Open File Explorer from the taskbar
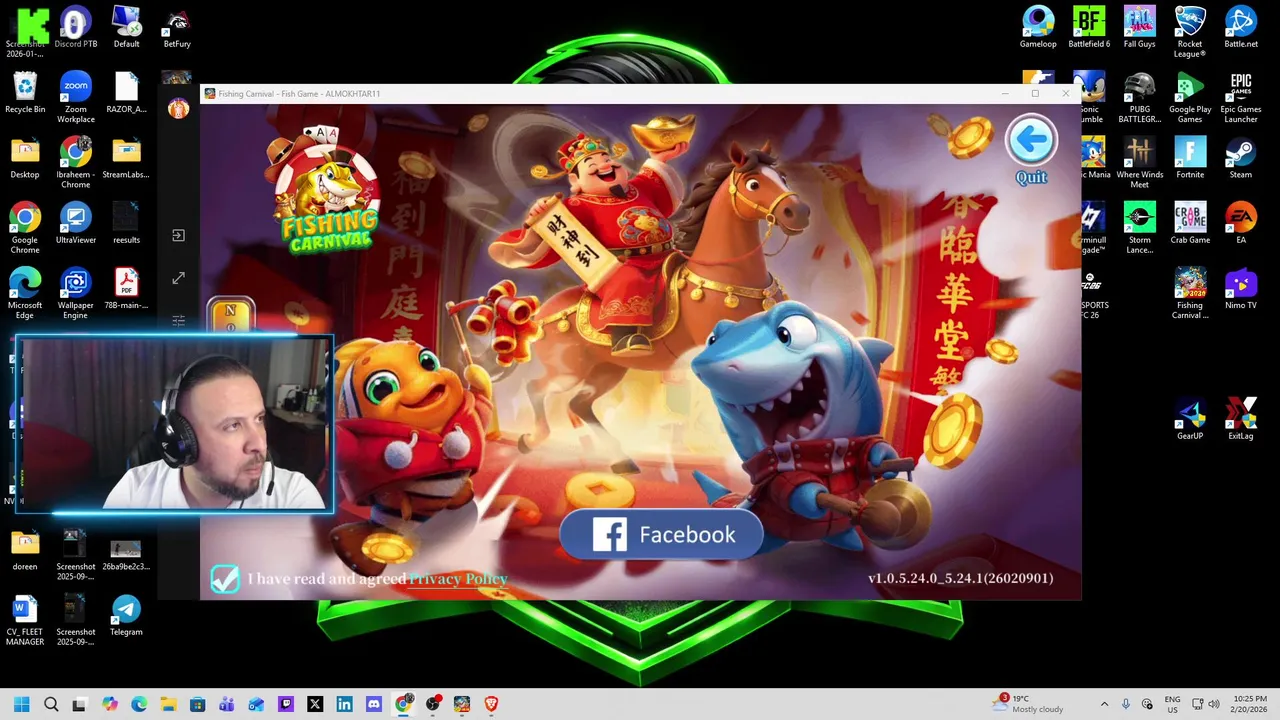This screenshot has height=720, width=1280. (168, 704)
